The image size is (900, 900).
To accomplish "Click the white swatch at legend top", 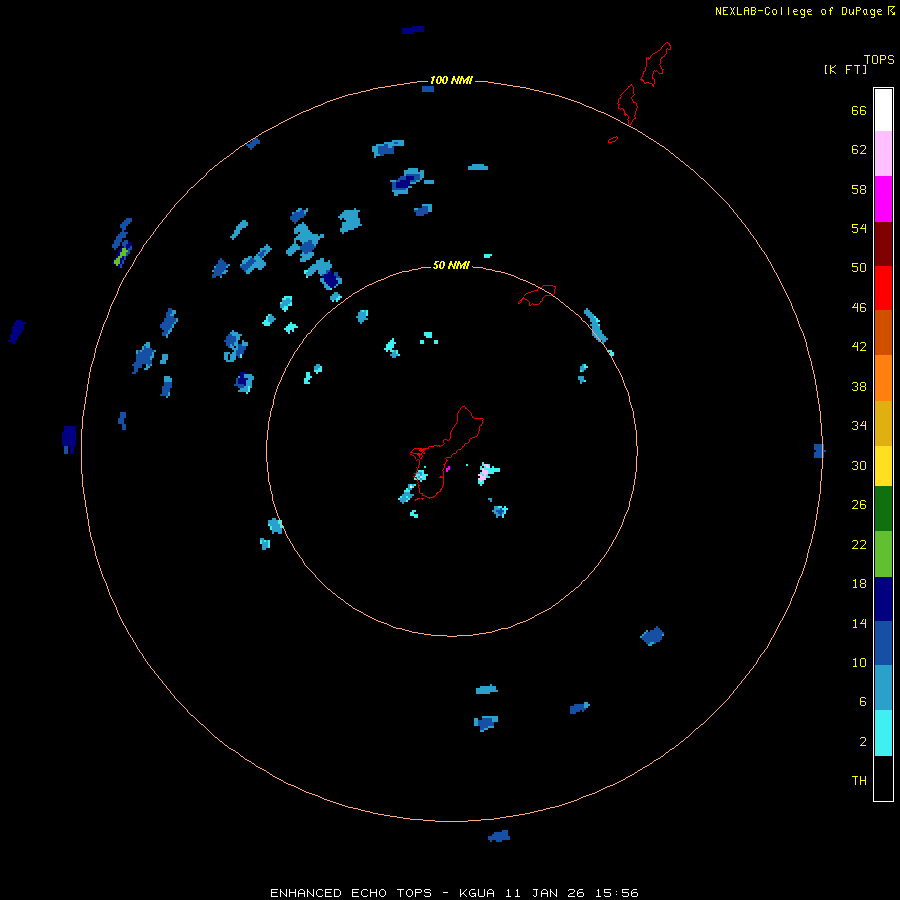I will [883, 110].
